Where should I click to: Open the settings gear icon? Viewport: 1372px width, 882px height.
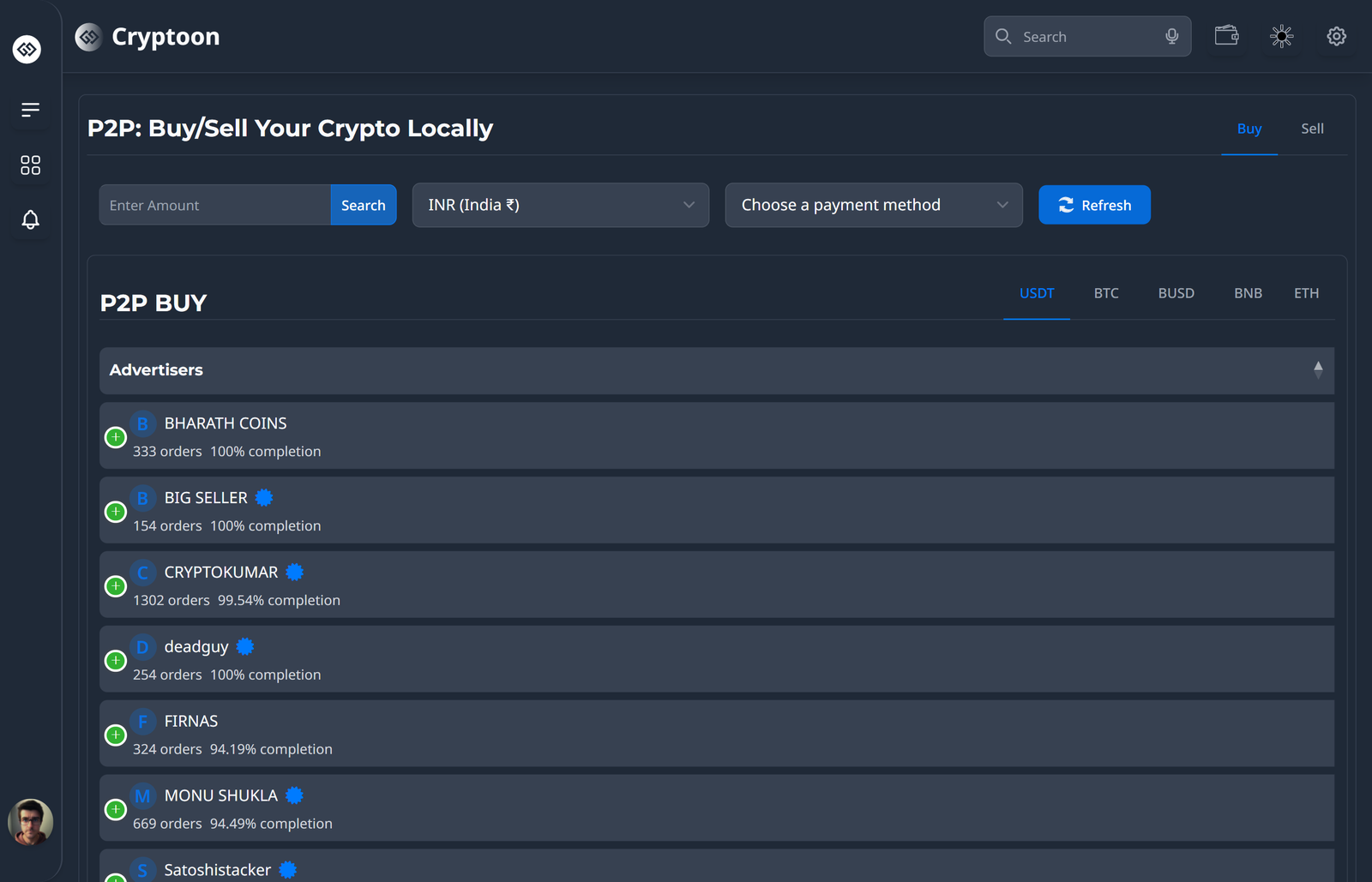pyautogui.click(x=1336, y=36)
